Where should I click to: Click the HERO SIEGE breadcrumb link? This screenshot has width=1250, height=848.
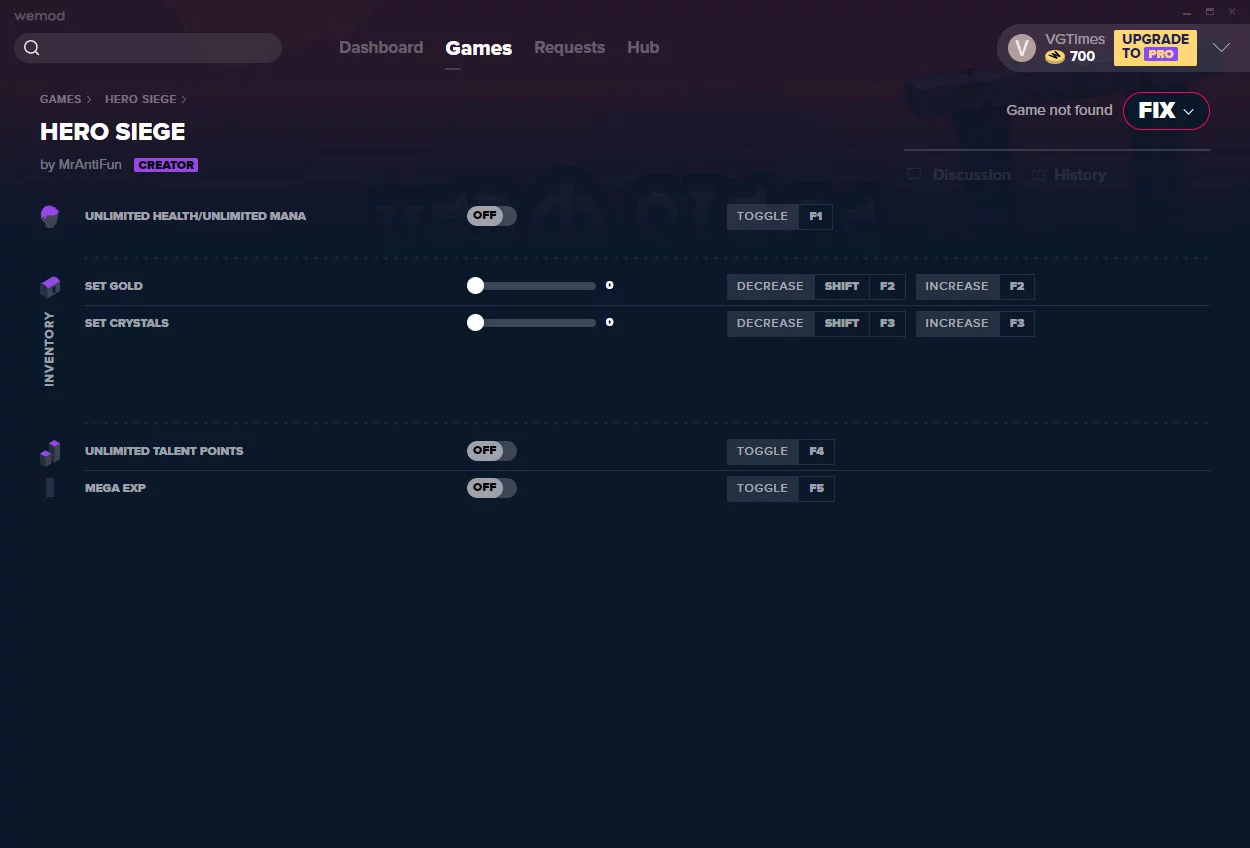tap(140, 99)
